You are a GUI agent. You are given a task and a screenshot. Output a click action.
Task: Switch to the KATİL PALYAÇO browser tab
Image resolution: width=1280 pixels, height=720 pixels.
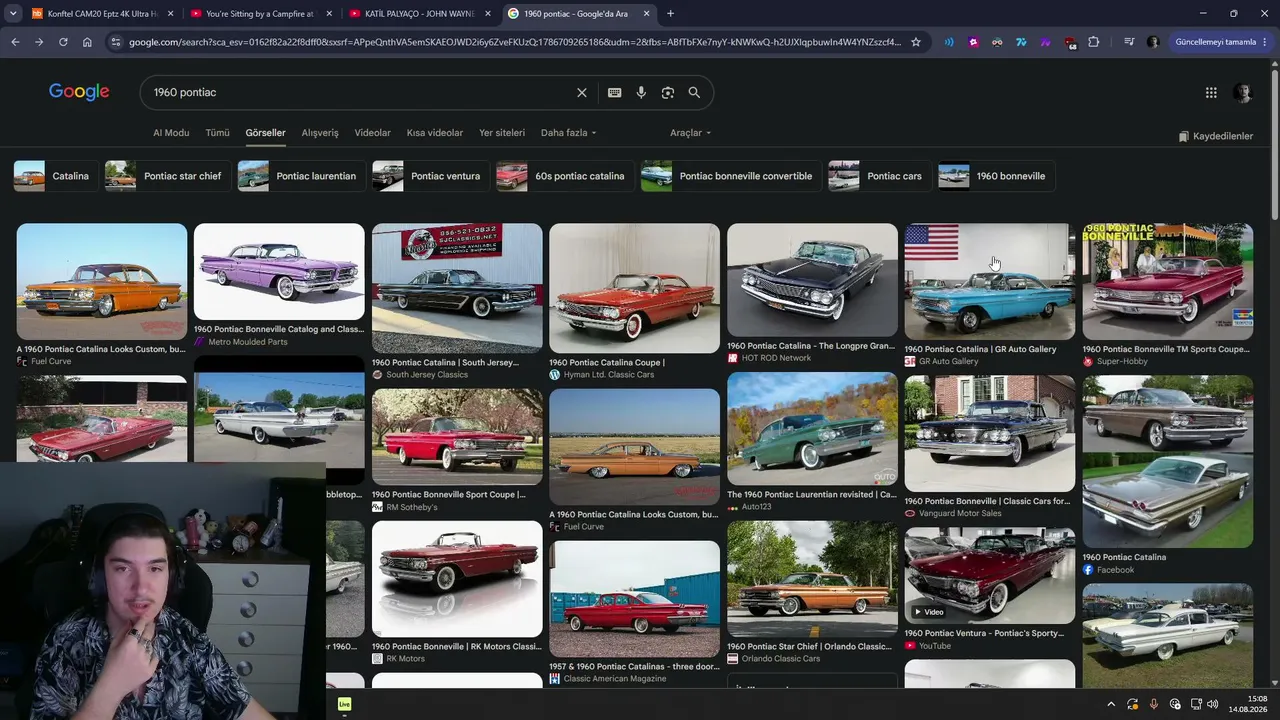tap(421, 14)
